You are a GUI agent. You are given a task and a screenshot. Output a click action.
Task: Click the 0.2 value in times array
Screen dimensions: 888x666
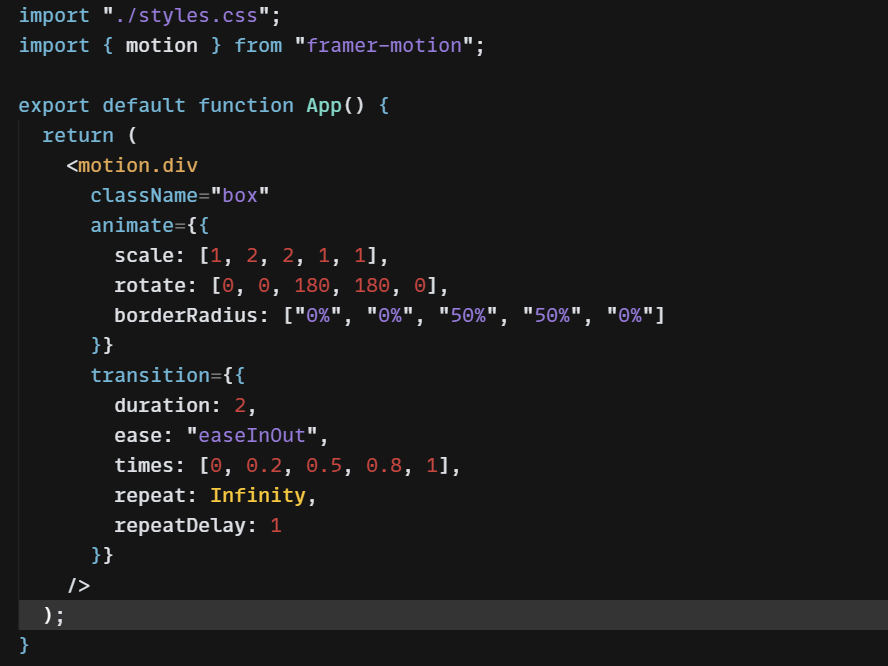[x=264, y=466]
